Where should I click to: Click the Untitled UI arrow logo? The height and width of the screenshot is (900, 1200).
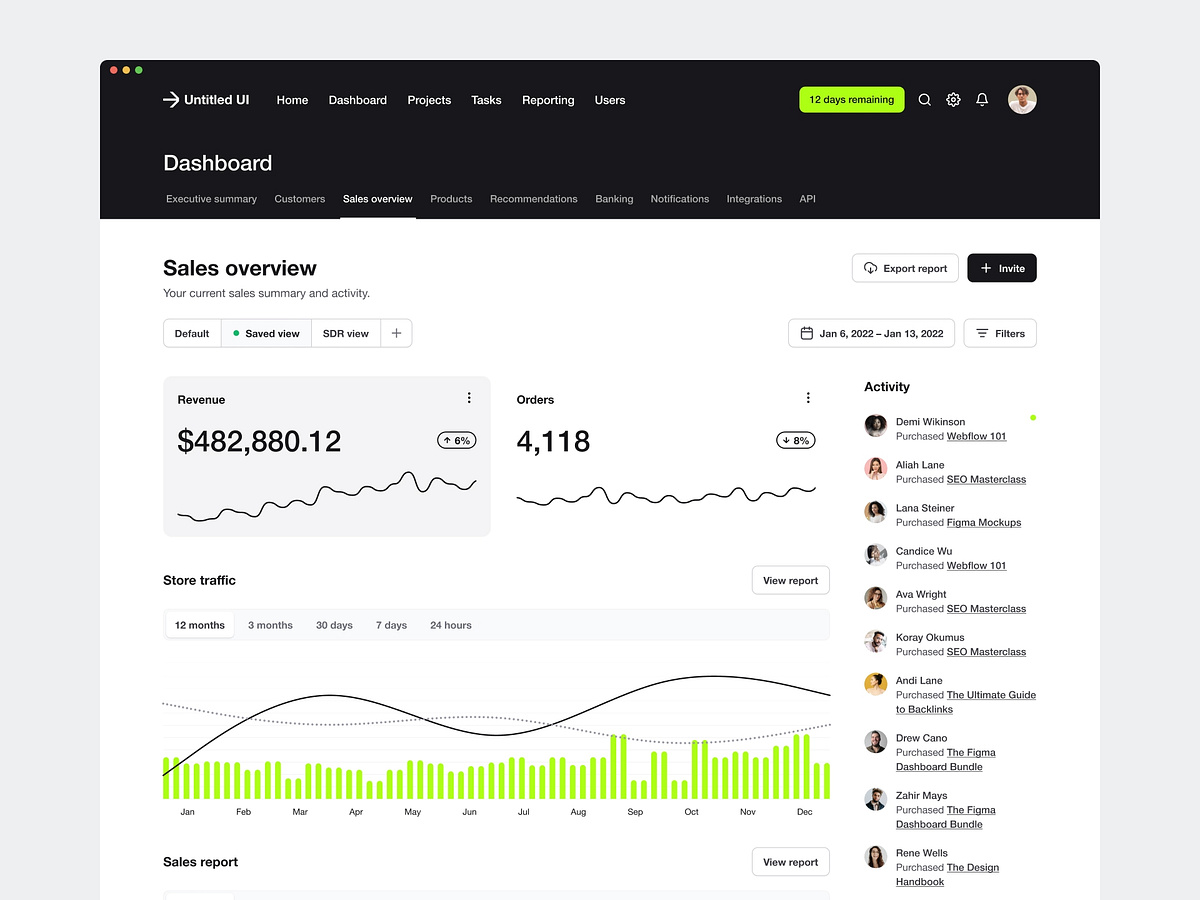tap(170, 100)
